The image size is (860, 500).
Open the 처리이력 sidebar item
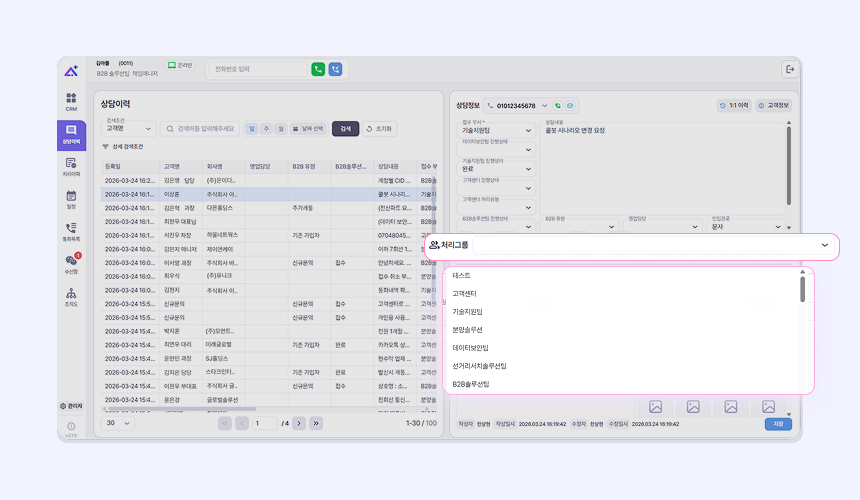[71, 167]
